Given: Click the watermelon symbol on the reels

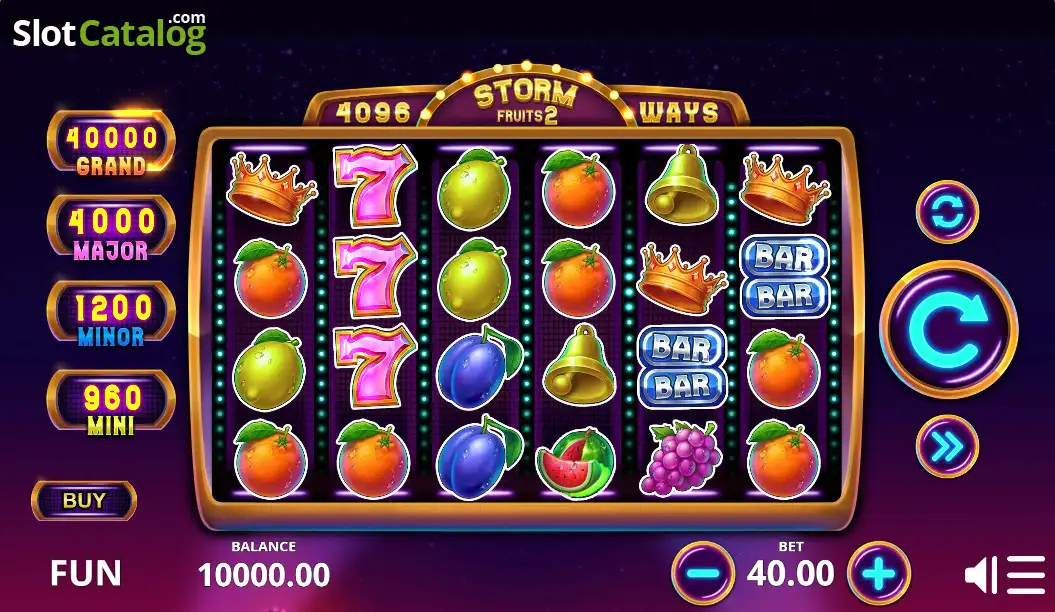Looking at the screenshot, I should tap(576, 461).
